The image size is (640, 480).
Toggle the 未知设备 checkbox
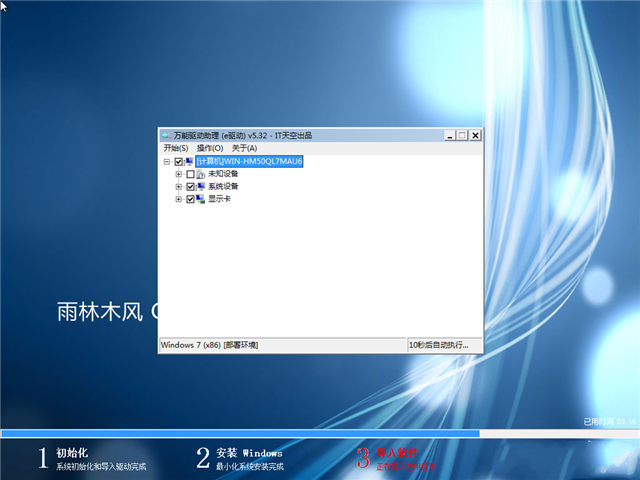click(x=190, y=174)
